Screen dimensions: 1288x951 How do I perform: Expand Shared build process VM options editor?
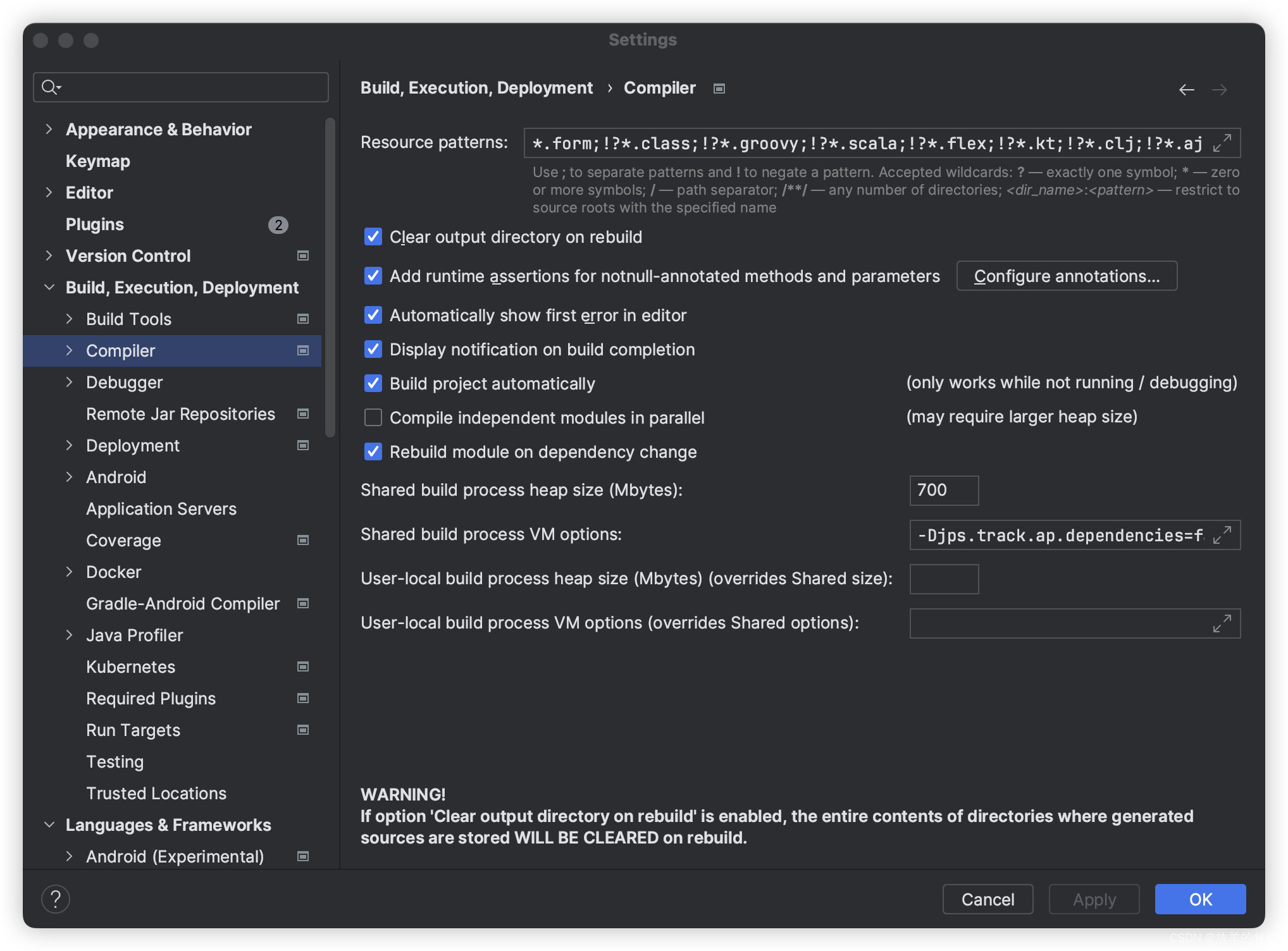1222,535
